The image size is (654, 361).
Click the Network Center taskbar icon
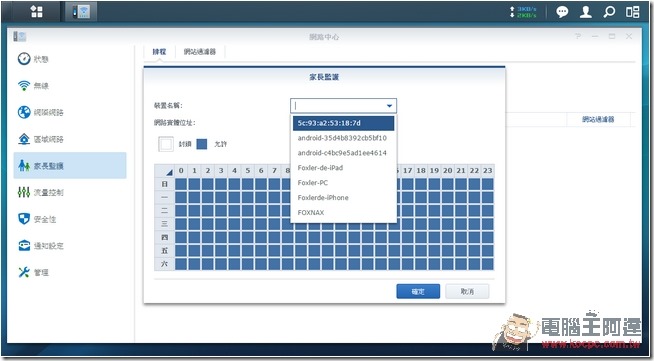click(x=81, y=11)
